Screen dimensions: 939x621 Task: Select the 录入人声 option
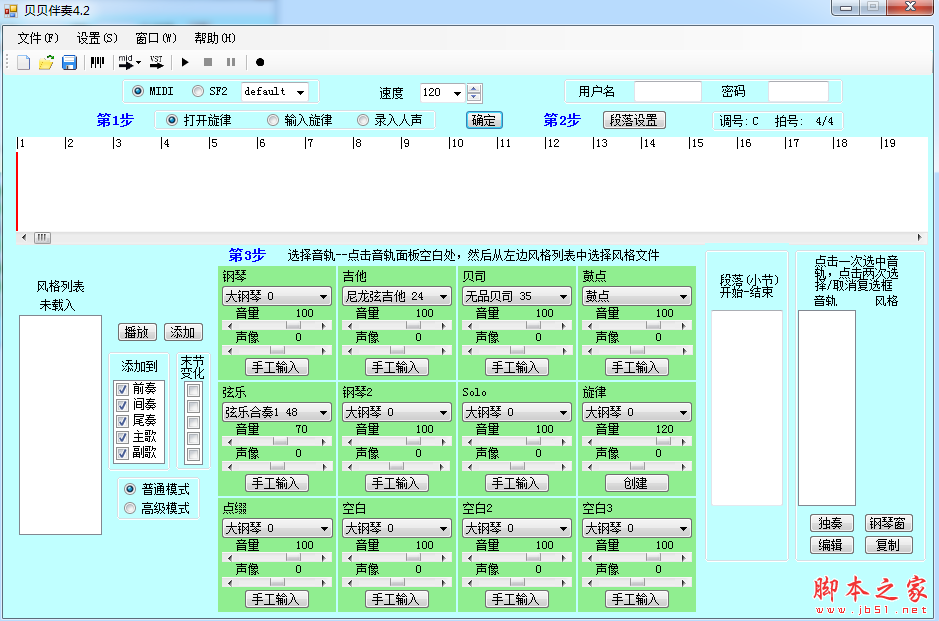point(363,119)
